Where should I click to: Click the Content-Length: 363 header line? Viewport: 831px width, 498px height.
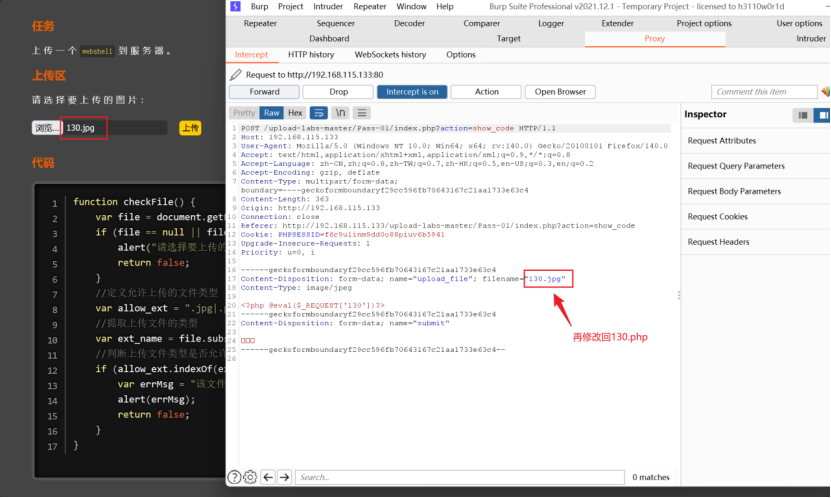tap(285, 199)
